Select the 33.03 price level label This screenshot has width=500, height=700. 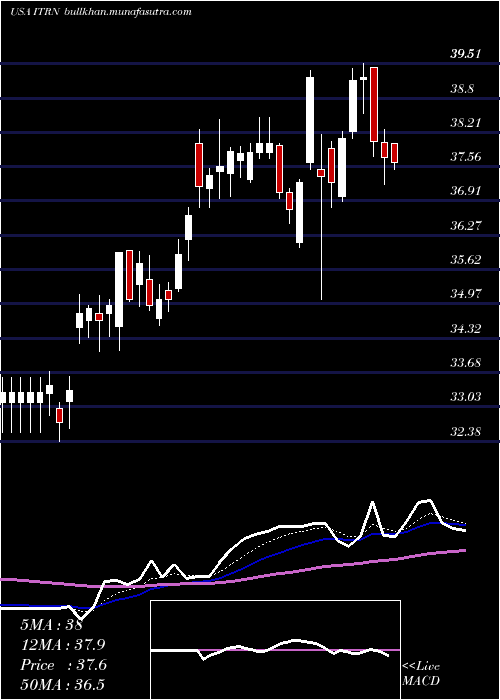[465, 396]
